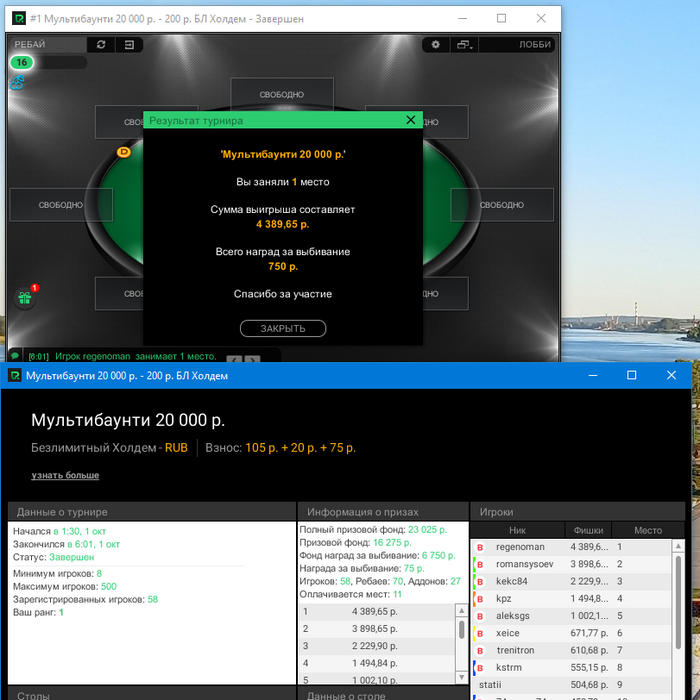Select the kpz player row
Image resolution: width=700 pixels, height=700 pixels.
(x=571, y=599)
